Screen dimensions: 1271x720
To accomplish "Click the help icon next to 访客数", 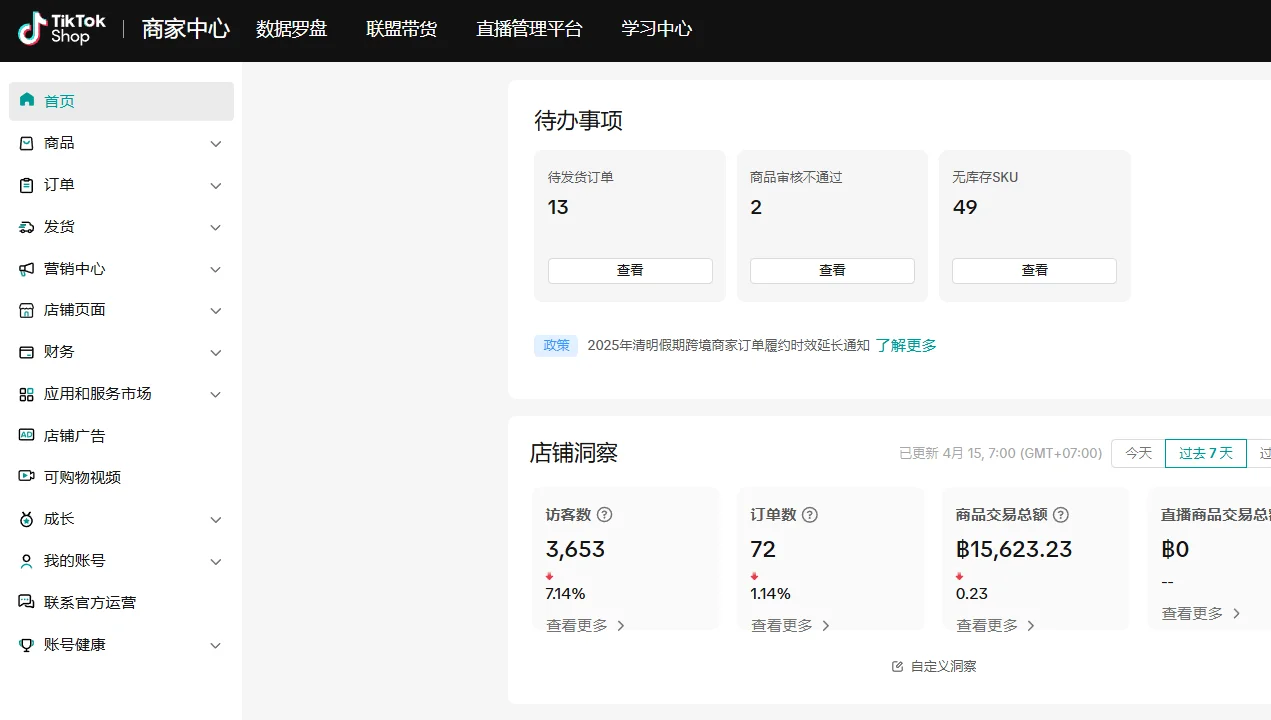I will (x=604, y=515).
